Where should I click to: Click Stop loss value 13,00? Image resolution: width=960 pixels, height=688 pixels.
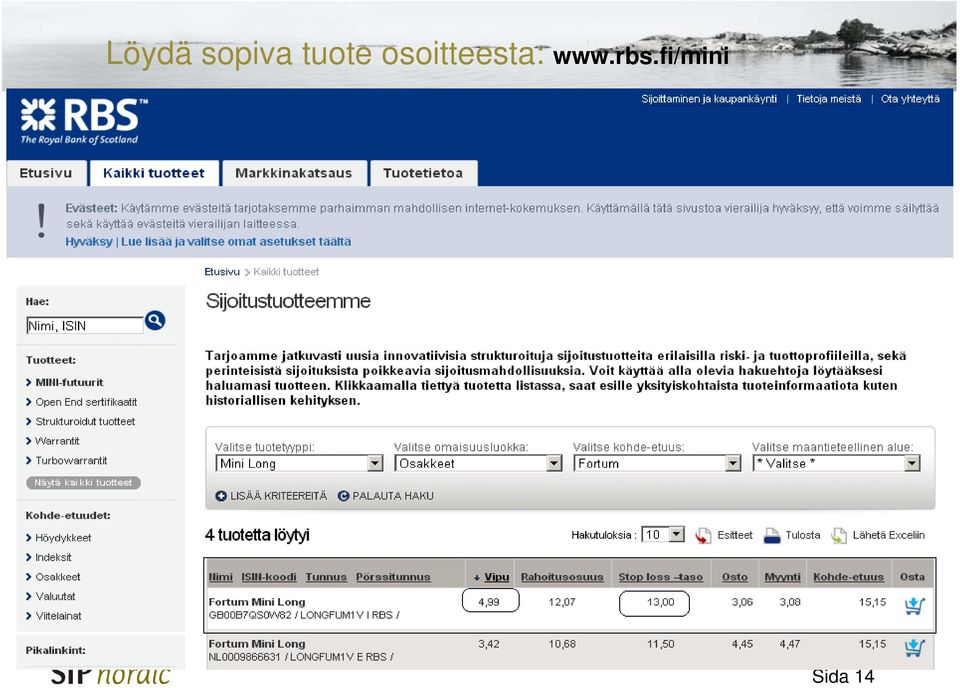pyautogui.click(x=661, y=602)
